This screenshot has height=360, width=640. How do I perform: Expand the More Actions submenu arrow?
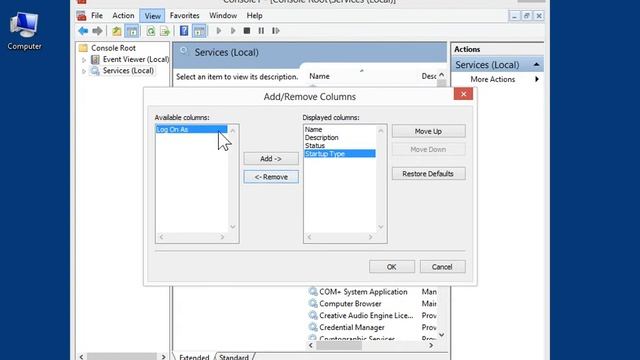coord(537,79)
